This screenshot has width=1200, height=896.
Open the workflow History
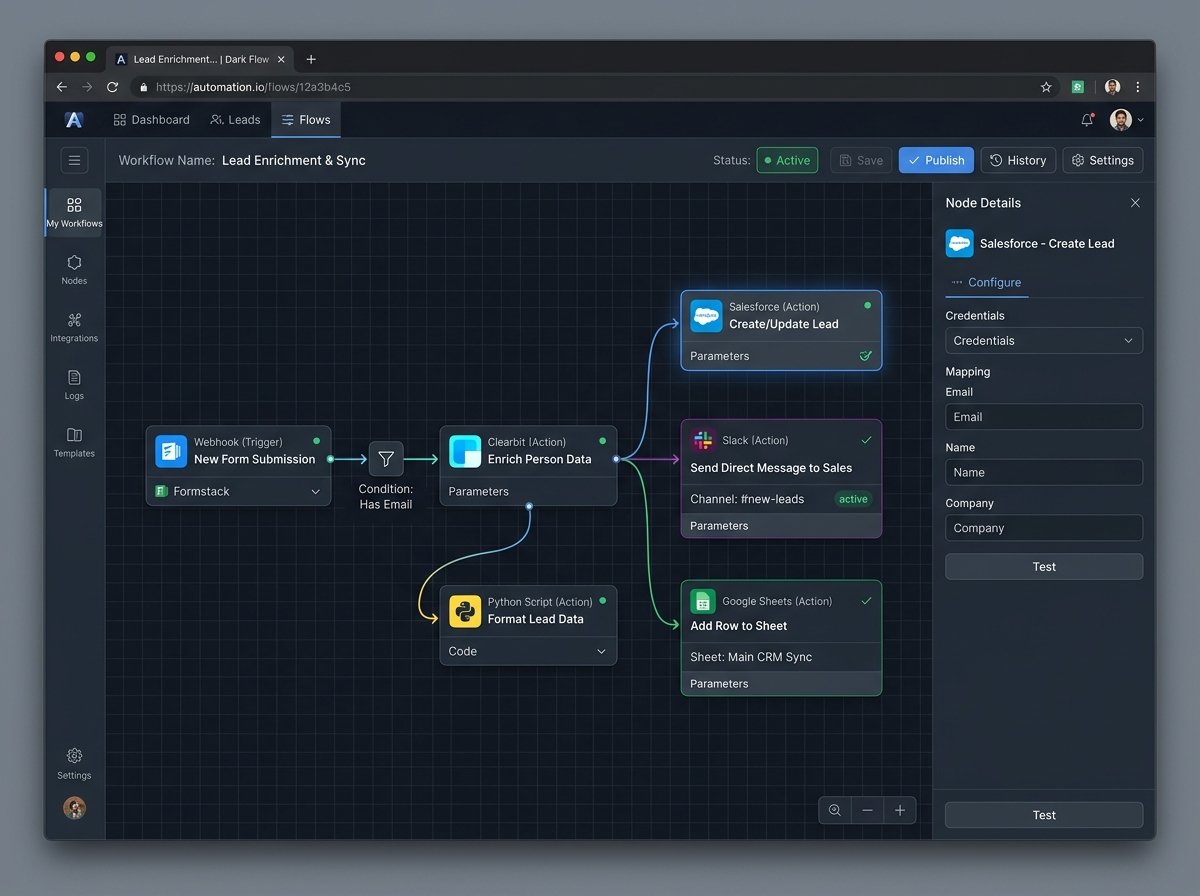(x=1018, y=160)
